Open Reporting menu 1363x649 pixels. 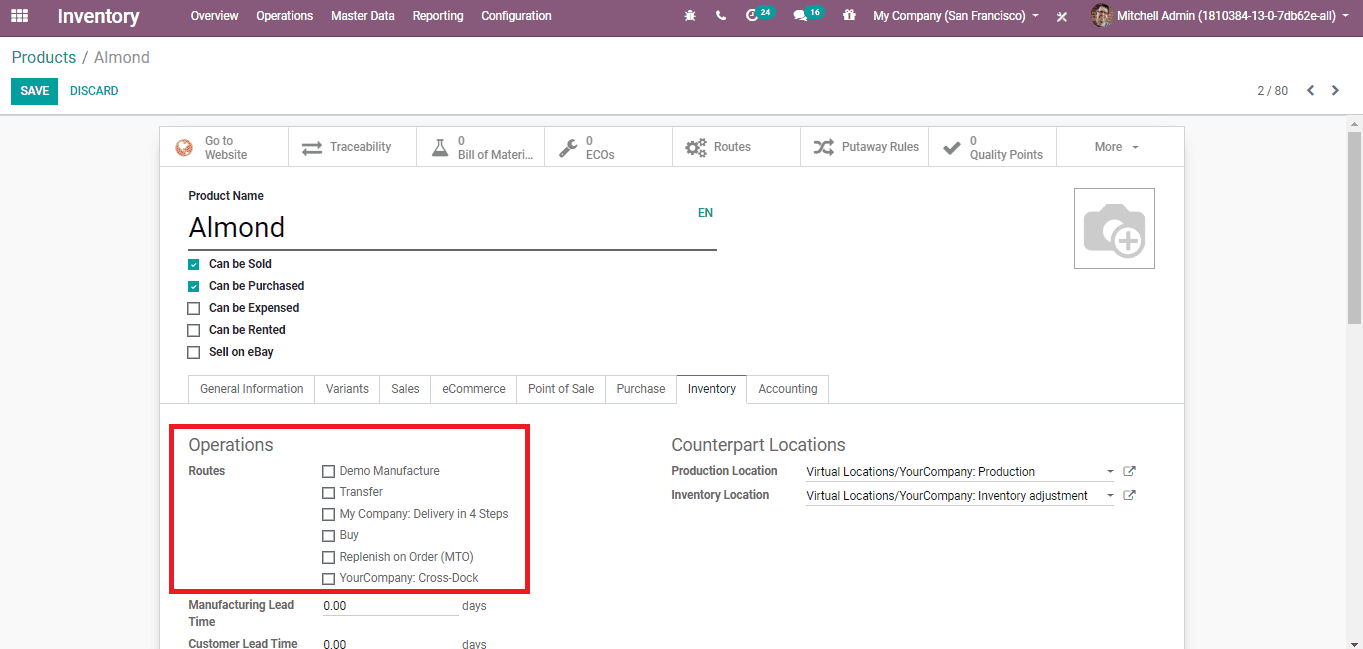tap(438, 16)
